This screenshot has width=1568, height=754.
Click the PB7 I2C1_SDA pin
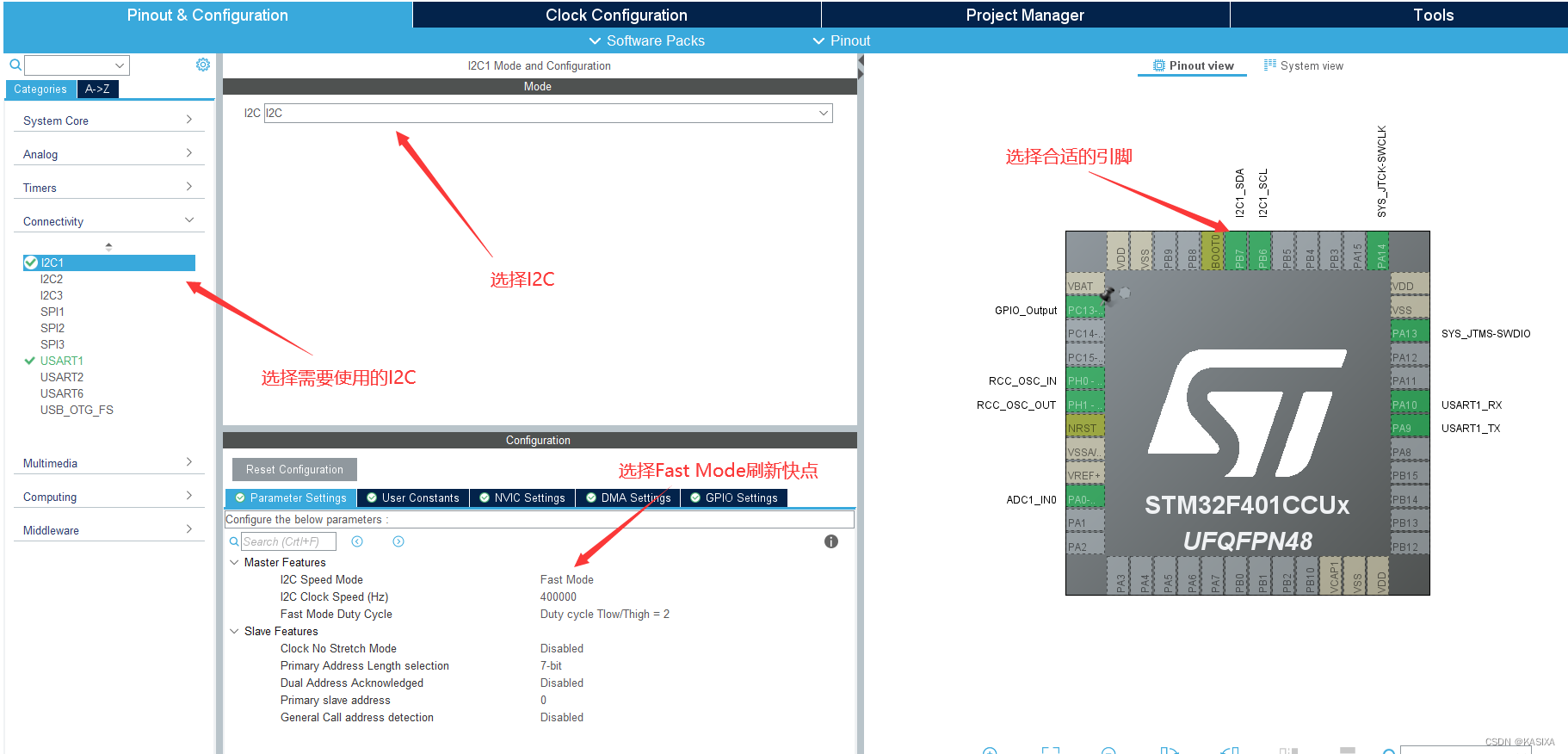pos(1238,250)
